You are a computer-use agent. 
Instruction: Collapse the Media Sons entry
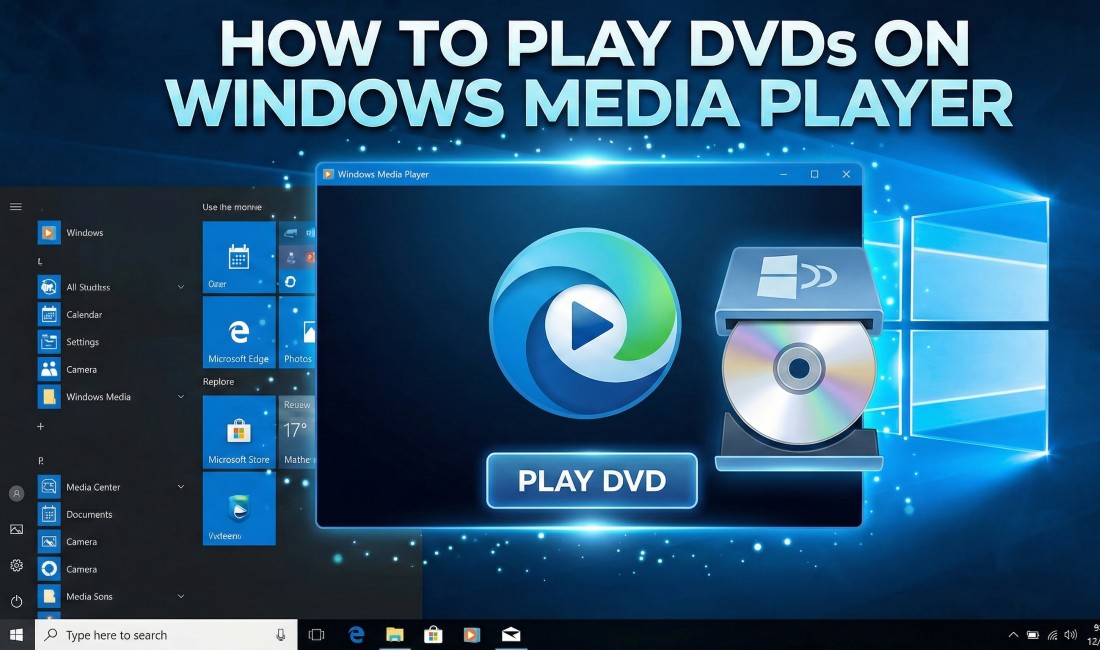(180, 596)
